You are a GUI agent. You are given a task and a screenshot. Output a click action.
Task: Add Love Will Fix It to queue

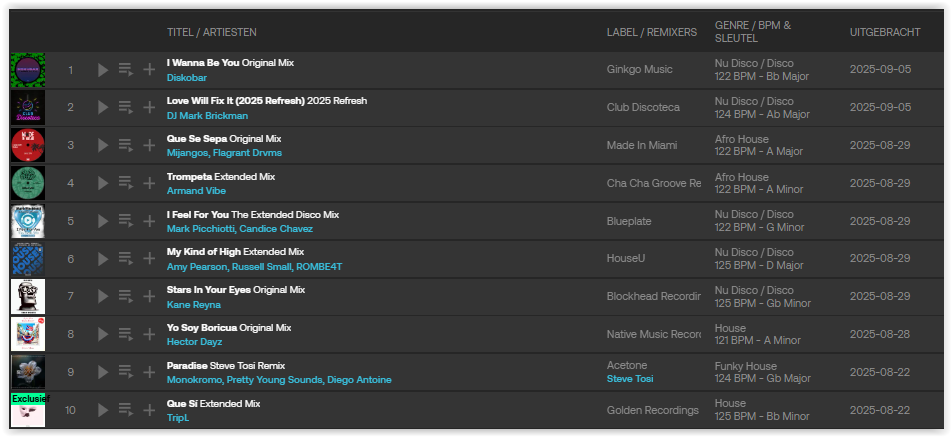point(126,107)
